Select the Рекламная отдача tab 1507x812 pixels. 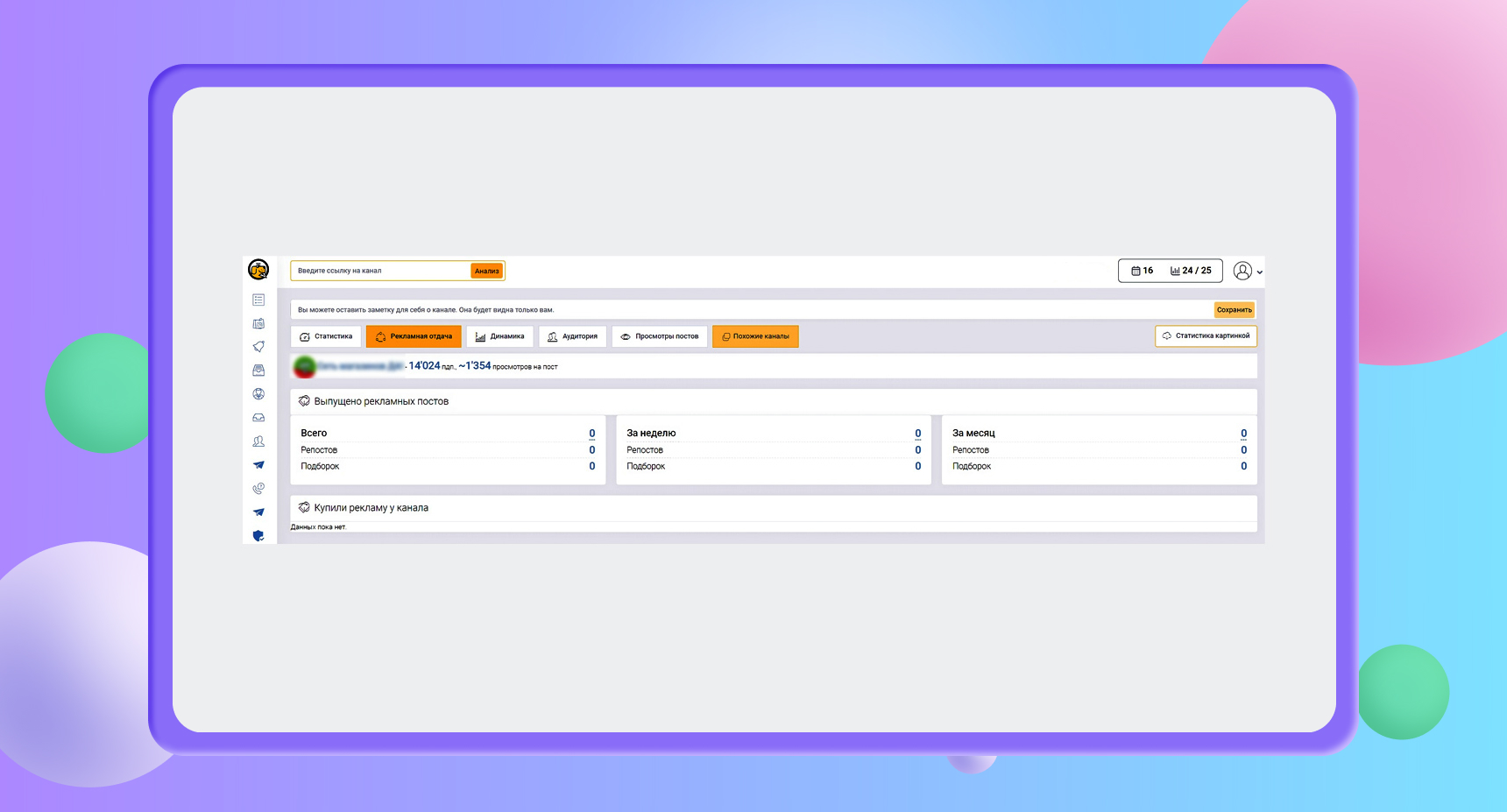pos(414,336)
